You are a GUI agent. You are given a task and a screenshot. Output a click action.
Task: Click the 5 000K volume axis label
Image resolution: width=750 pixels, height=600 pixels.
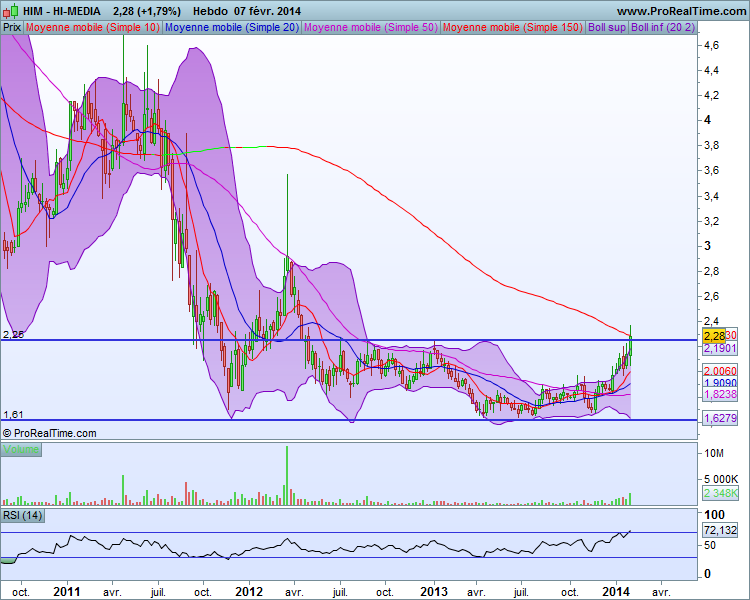721,479
